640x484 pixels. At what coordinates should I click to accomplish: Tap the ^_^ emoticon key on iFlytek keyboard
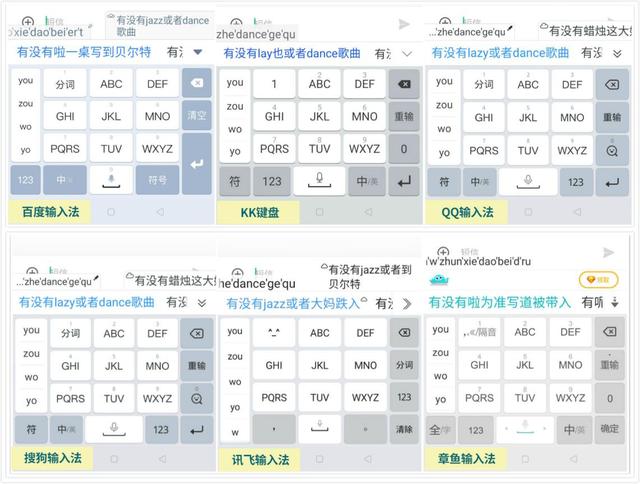point(274,333)
